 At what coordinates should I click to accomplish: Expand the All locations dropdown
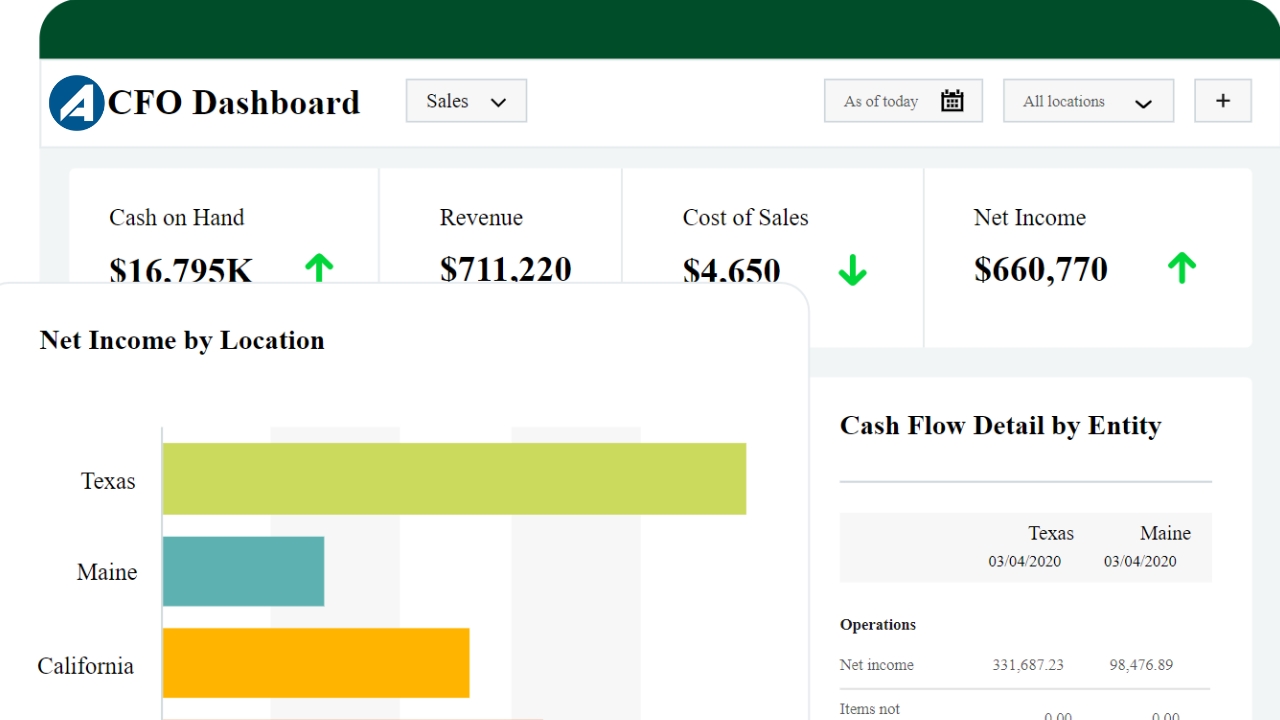[1088, 101]
